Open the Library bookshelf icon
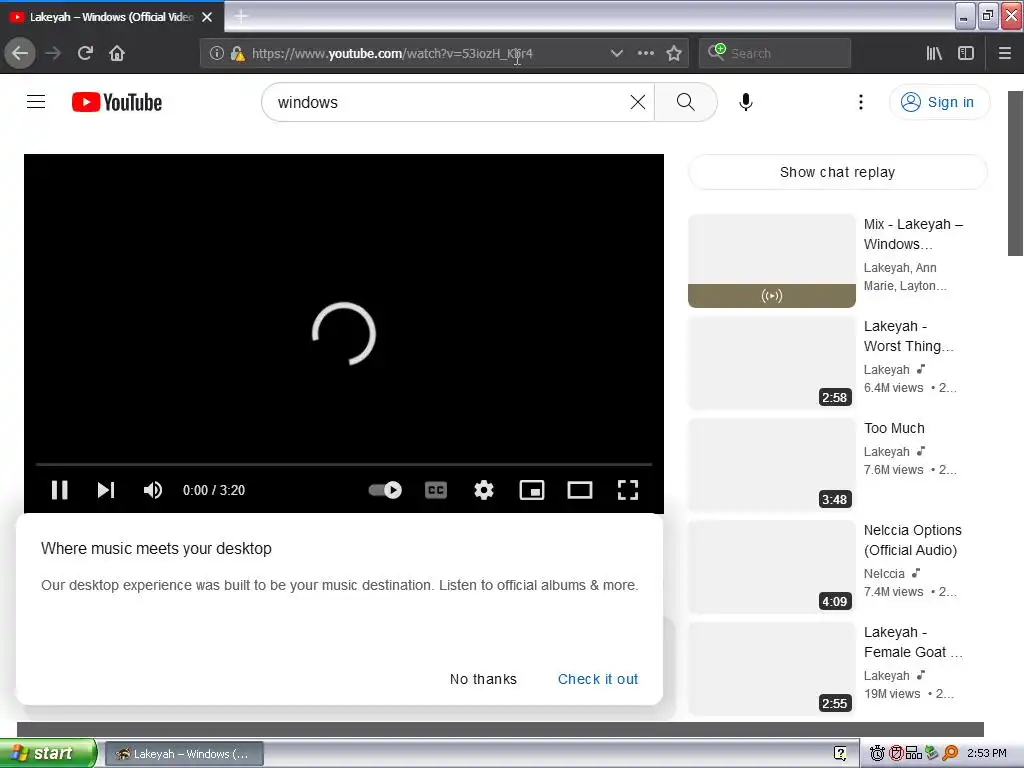1024x768 pixels. tap(934, 53)
